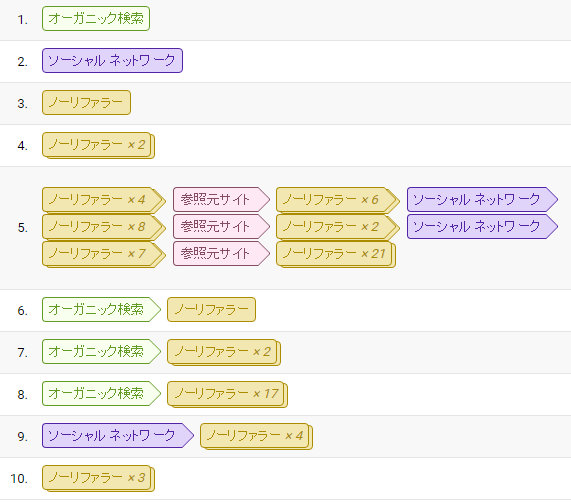Select the ノーリファラー × 4 tag in row 9
Image resolution: width=571 pixels, height=502 pixels.
256,436
